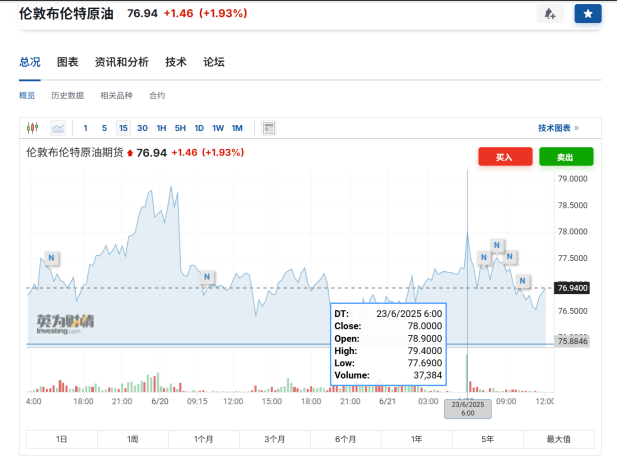This screenshot has width=617, height=457.
Task: Click the N news marker above 76.94 label
Action: tap(522, 281)
